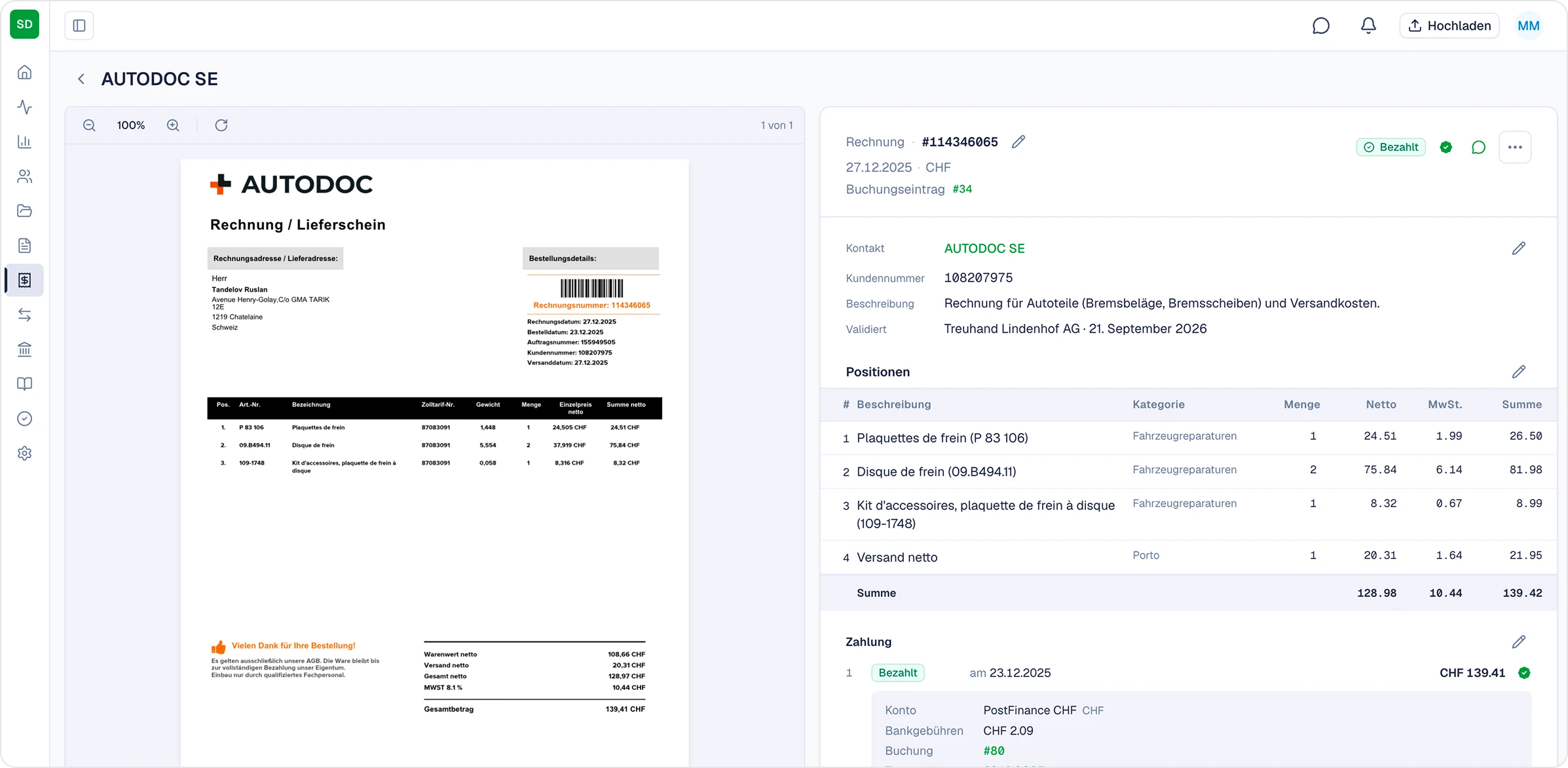Screen dimensions: 1568x768
Task: Click the total sum 139.42
Action: [x=1522, y=593]
